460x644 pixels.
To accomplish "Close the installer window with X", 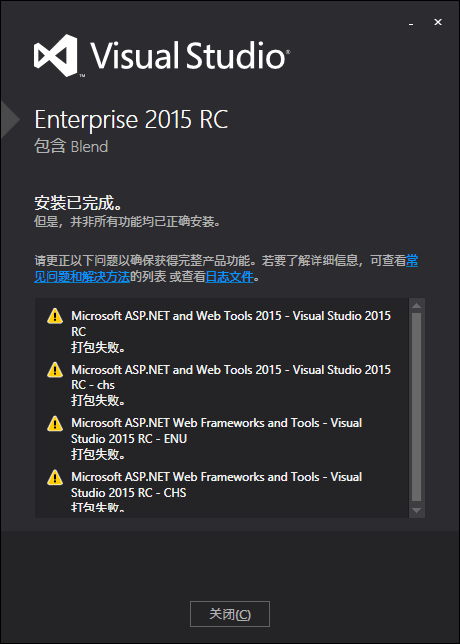I will (438, 22).
